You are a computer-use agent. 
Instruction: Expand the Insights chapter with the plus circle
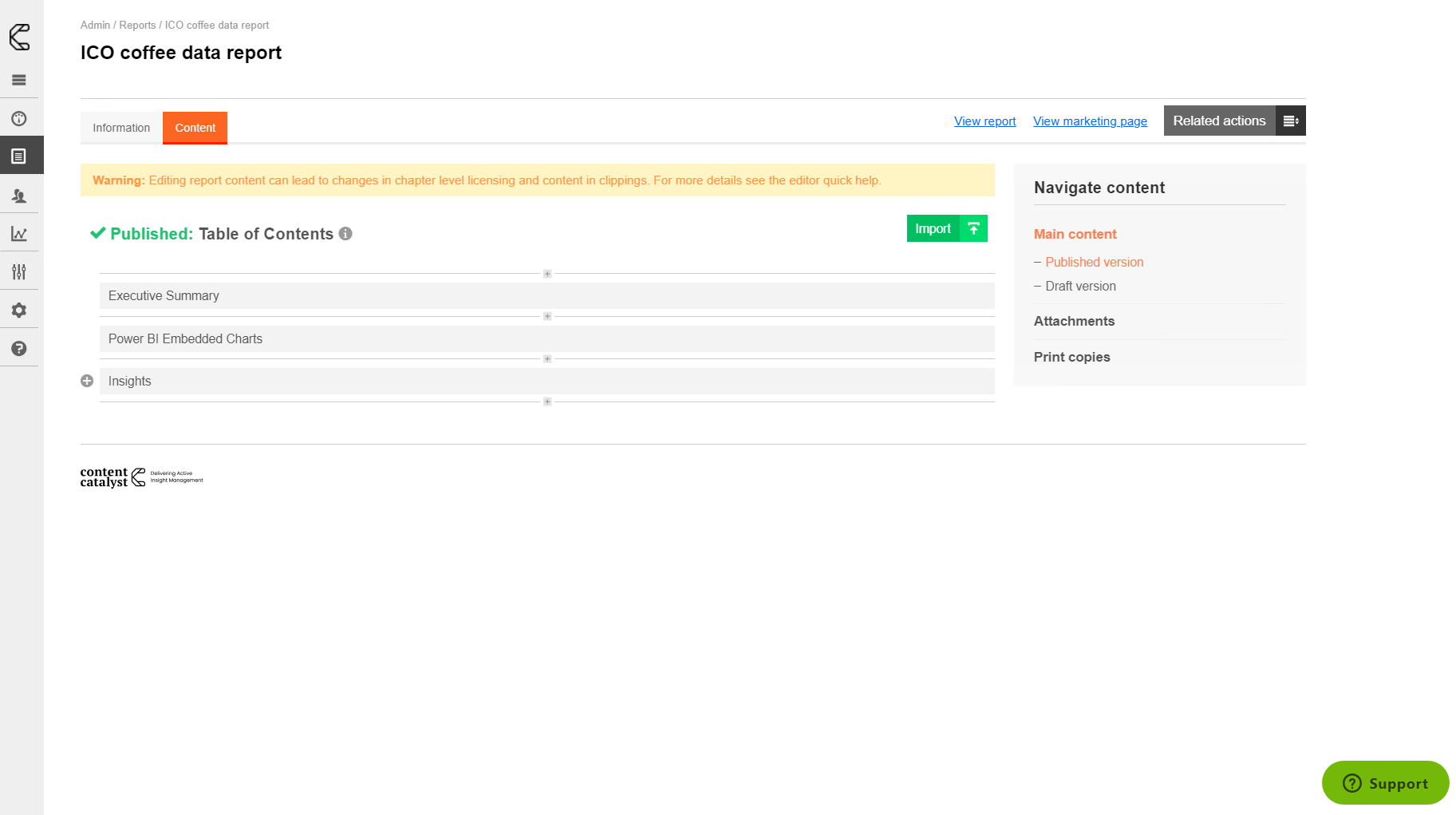coord(87,381)
